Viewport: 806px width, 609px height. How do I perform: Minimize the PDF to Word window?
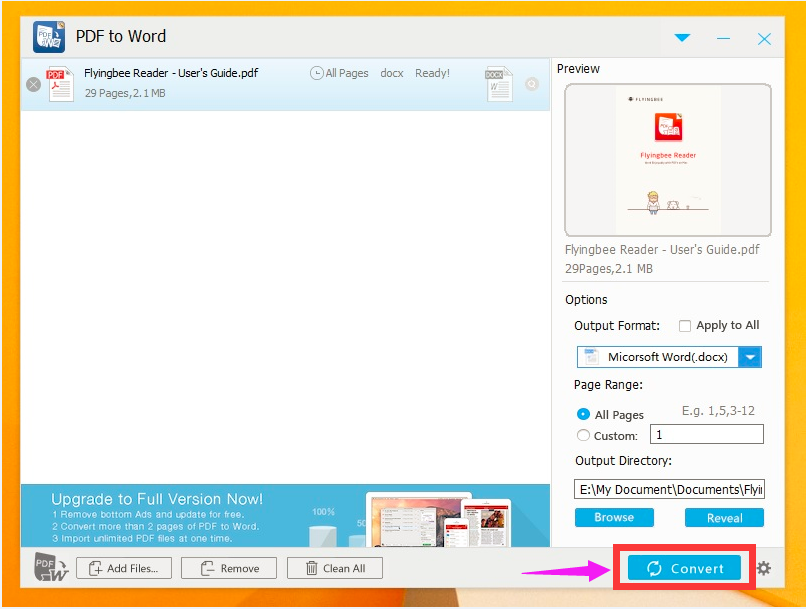click(x=723, y=39)
